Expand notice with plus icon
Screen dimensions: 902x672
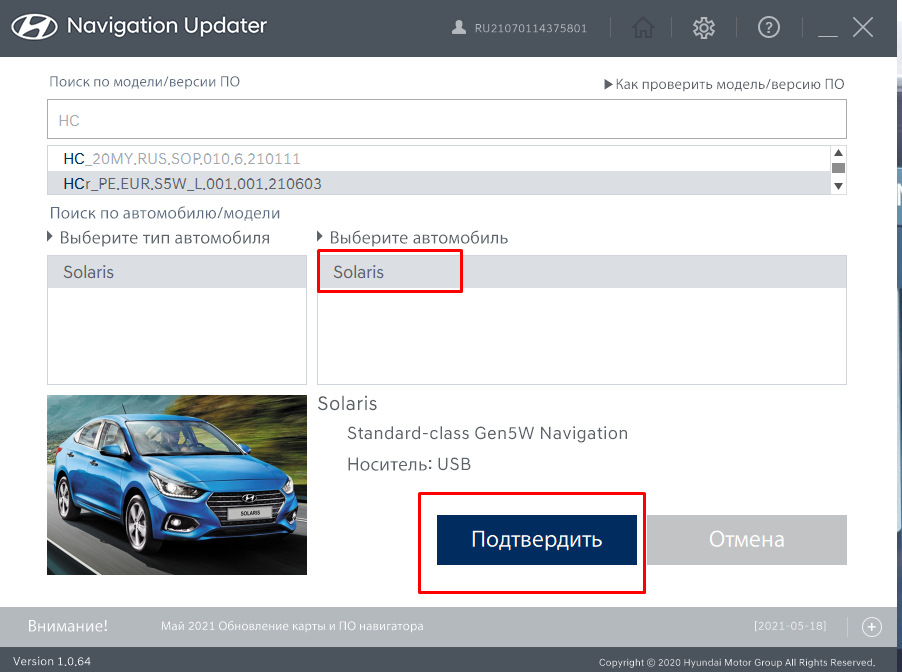pyautogui.click(x=872, y=627)
